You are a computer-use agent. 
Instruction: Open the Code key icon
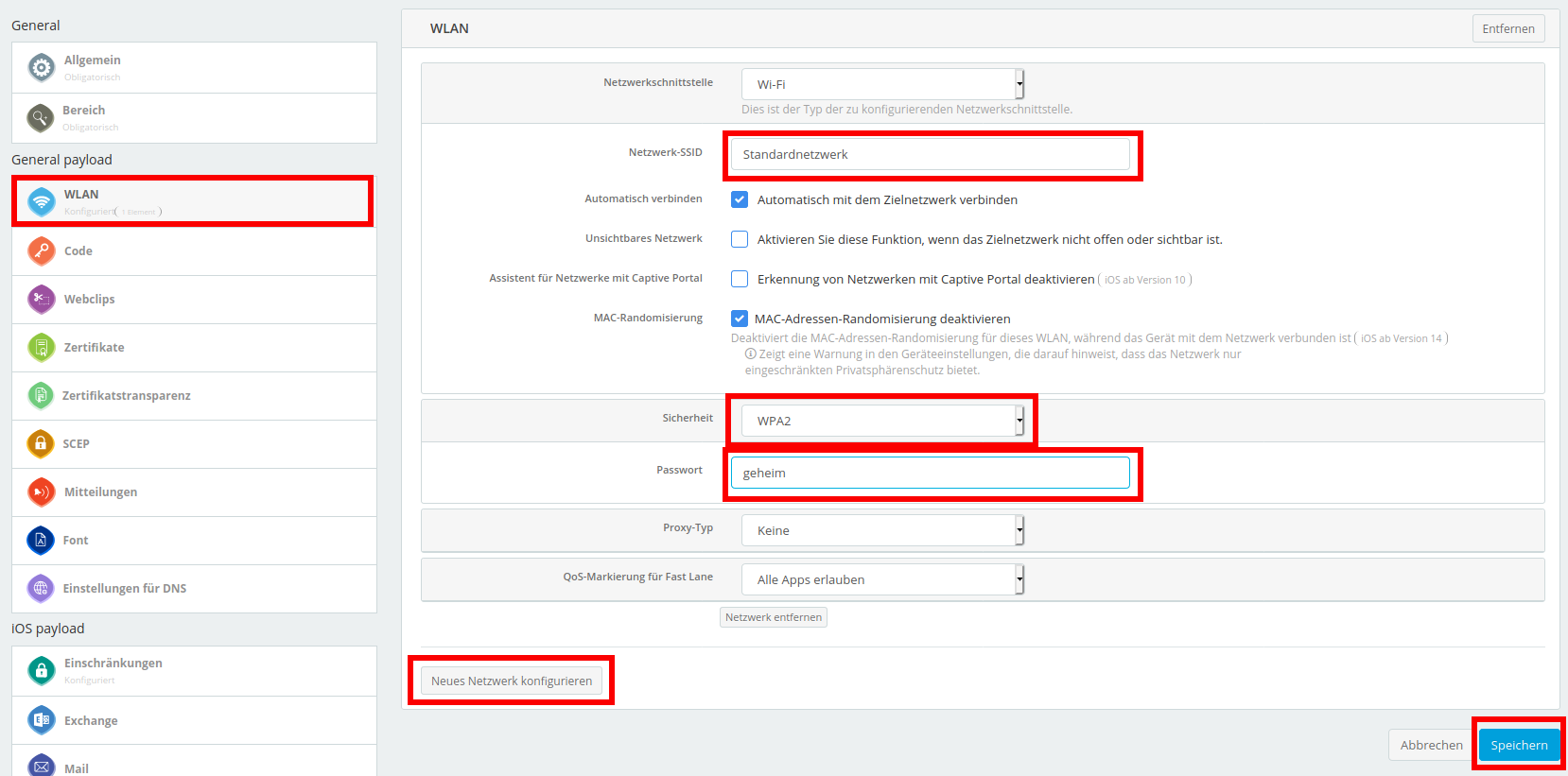point(42,250)
